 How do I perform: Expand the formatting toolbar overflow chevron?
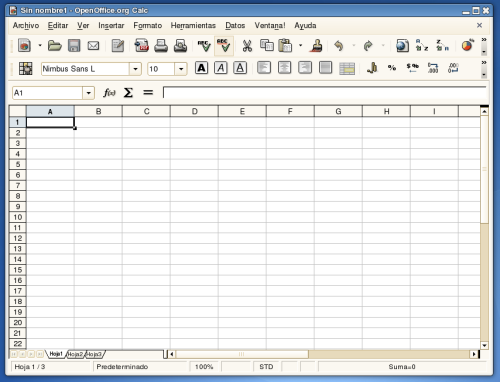484,63
